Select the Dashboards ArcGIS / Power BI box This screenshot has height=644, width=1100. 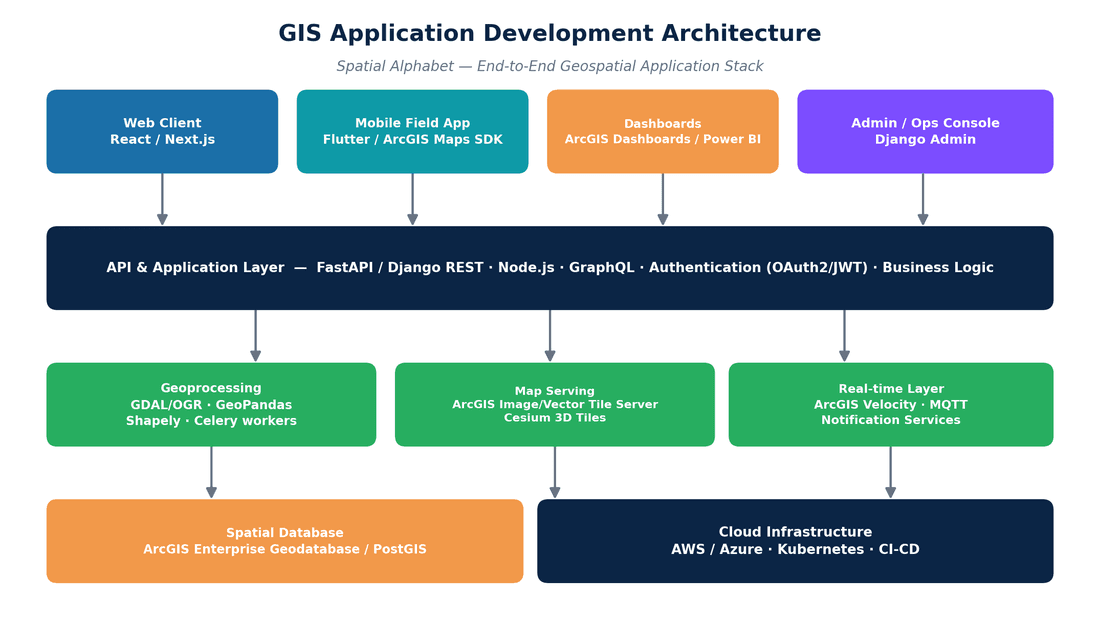pos(663,131)
